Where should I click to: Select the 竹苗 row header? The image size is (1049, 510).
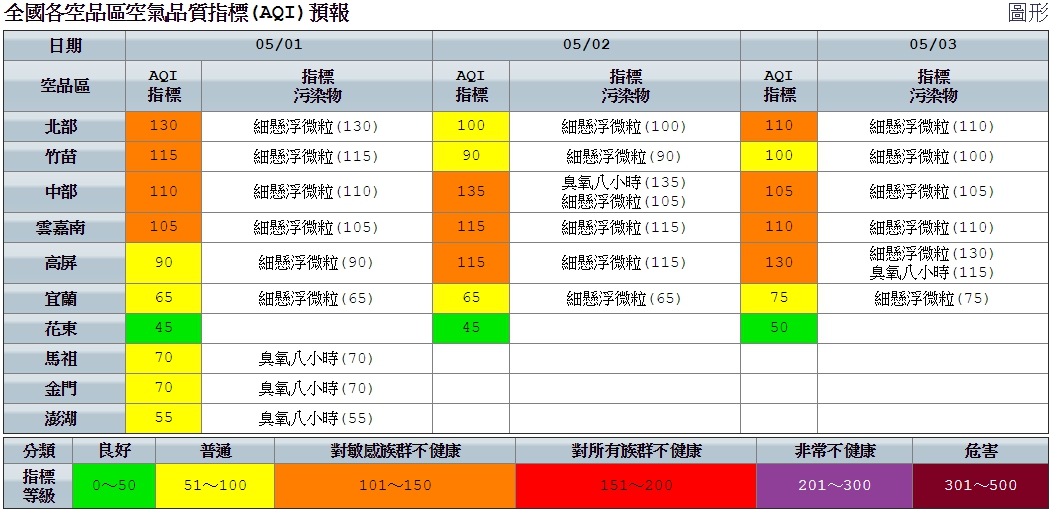point(65,157)
